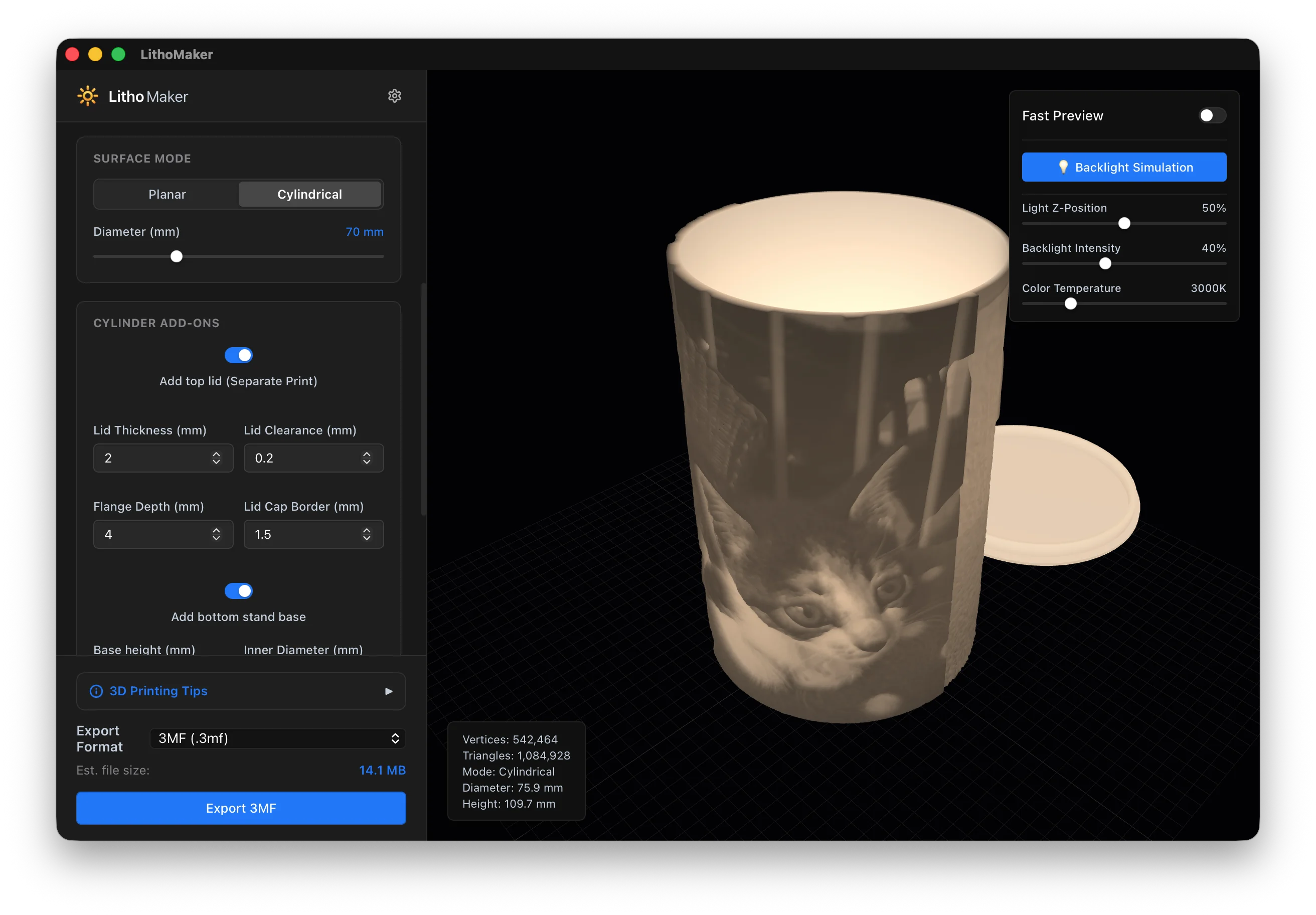Screen dimensions: 1316x915
Task: Click the sidebar vertical scrollbar
Action: click(x=424, y=399)
